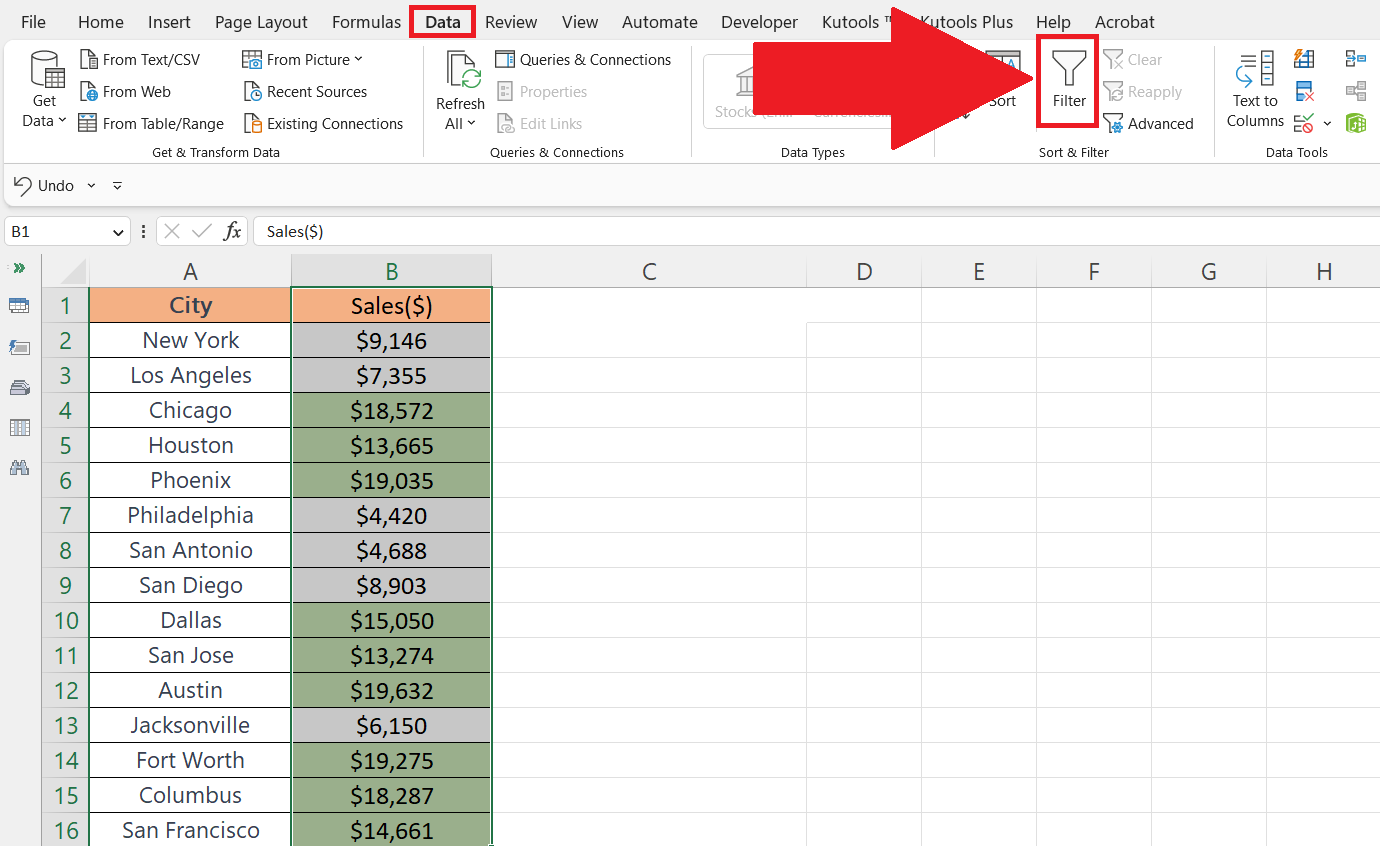Image resolution: width=1380 pixels, height=846 pixels.
Task: Open the Kutools Plus tab
Action: pos(966,21)
